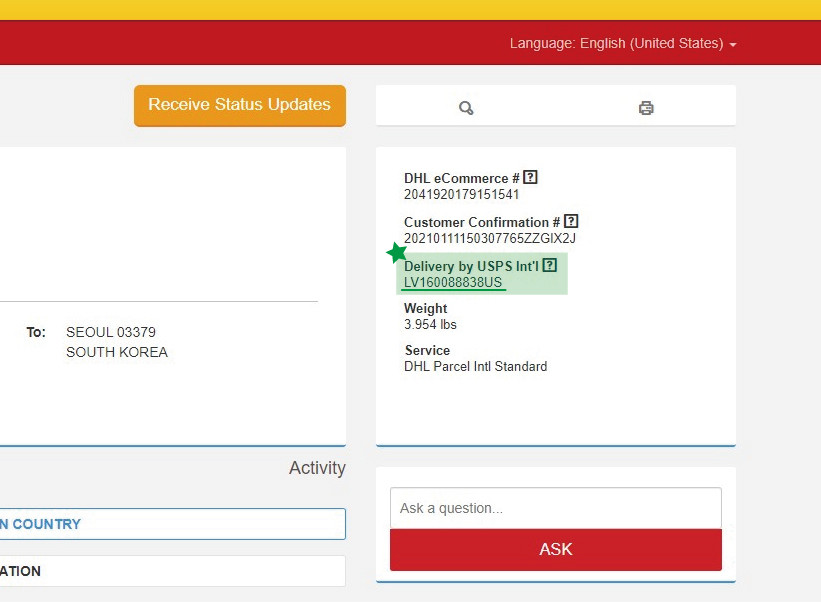Click the activity row ending in COUNTRY
Image resolution: width=821 pixels, height=603 pixels.
[x=172, y=524]
